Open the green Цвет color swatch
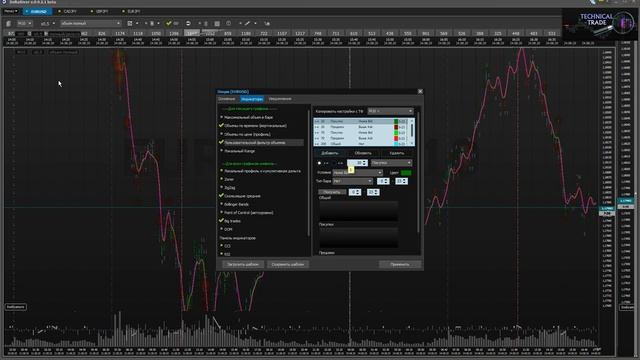Viewport: 640px width, 360px height. (x=406, y=173)
